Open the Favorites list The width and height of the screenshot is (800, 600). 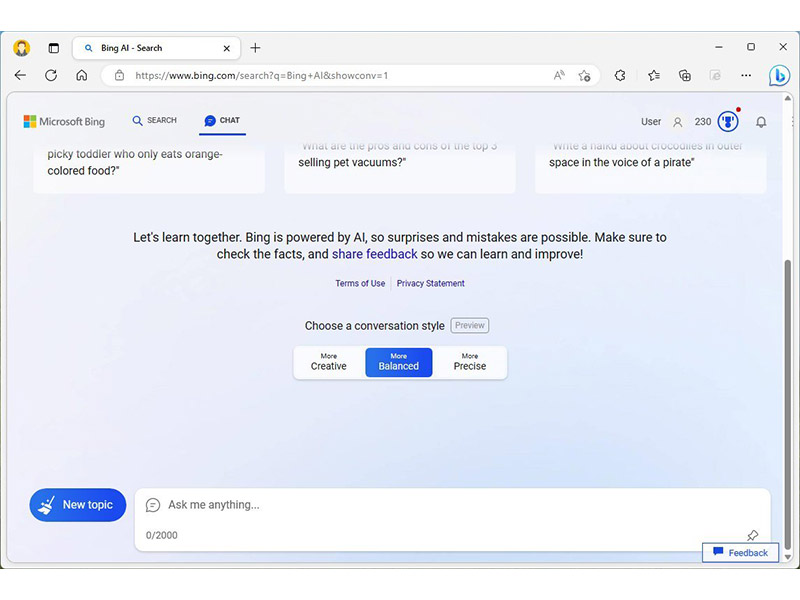pos(654,76)
